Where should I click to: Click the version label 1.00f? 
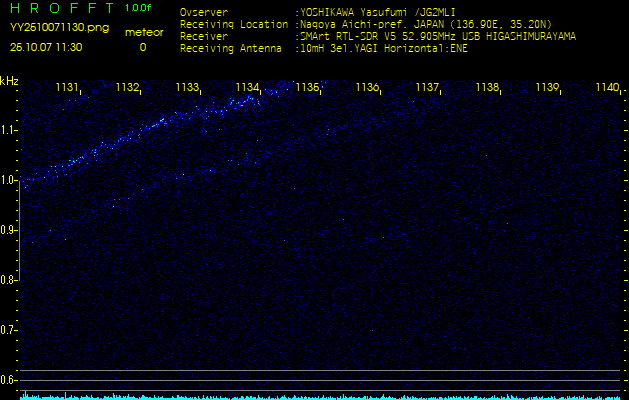click(138, 8)
